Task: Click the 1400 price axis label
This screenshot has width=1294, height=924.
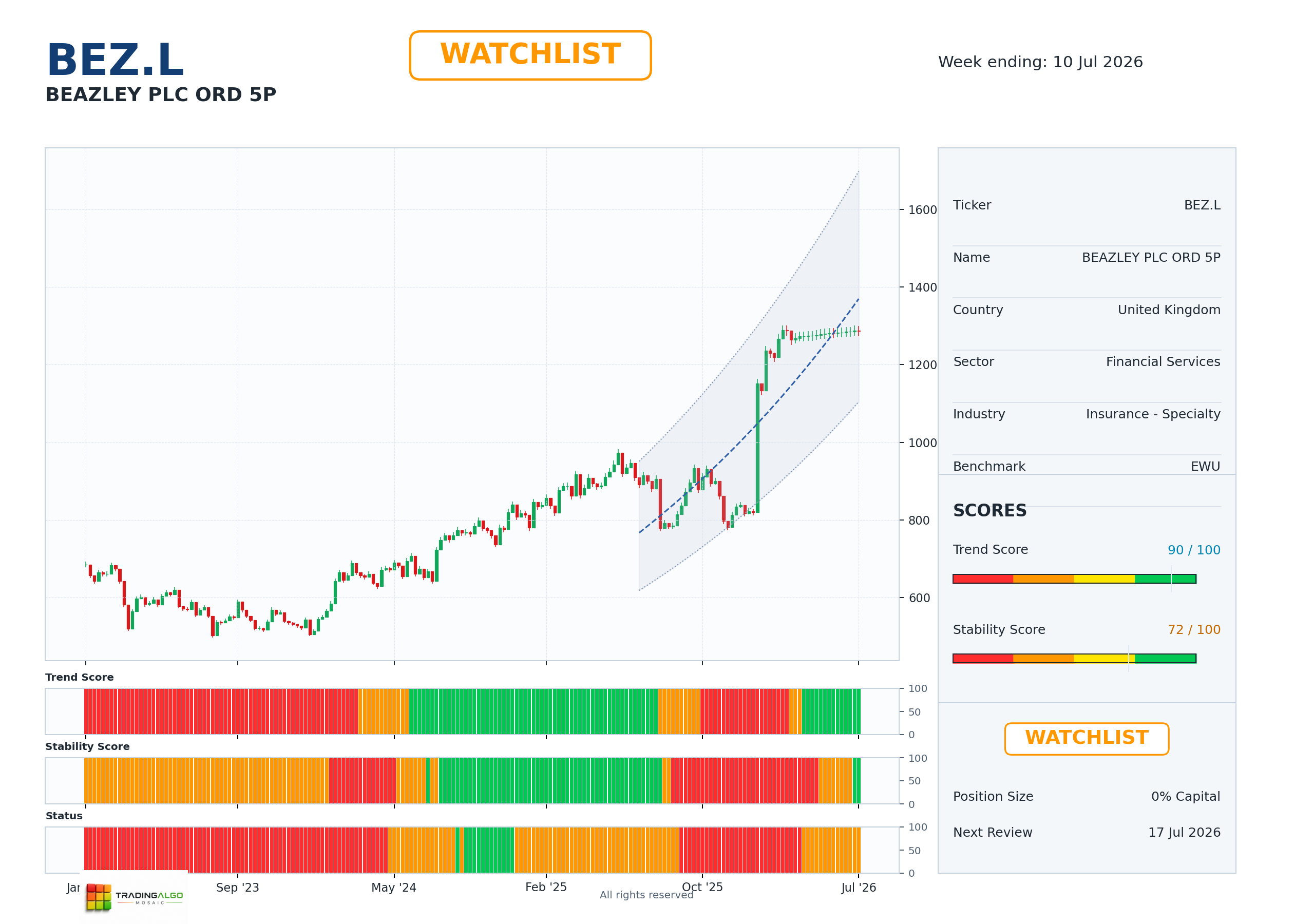Action: click(x=922, y=287)
